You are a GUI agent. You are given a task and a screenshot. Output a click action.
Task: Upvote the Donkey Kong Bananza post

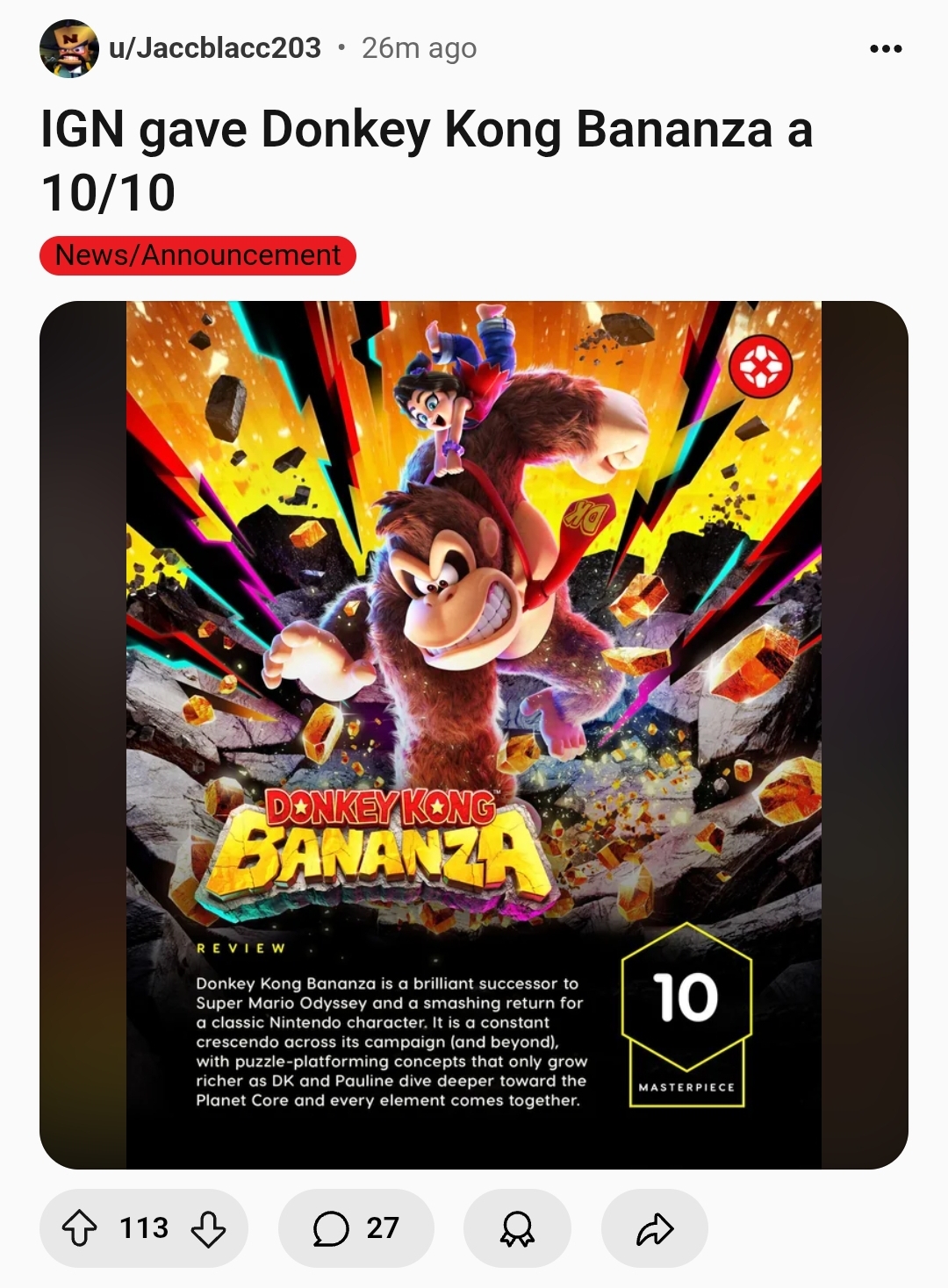(x=79, y=1228)
